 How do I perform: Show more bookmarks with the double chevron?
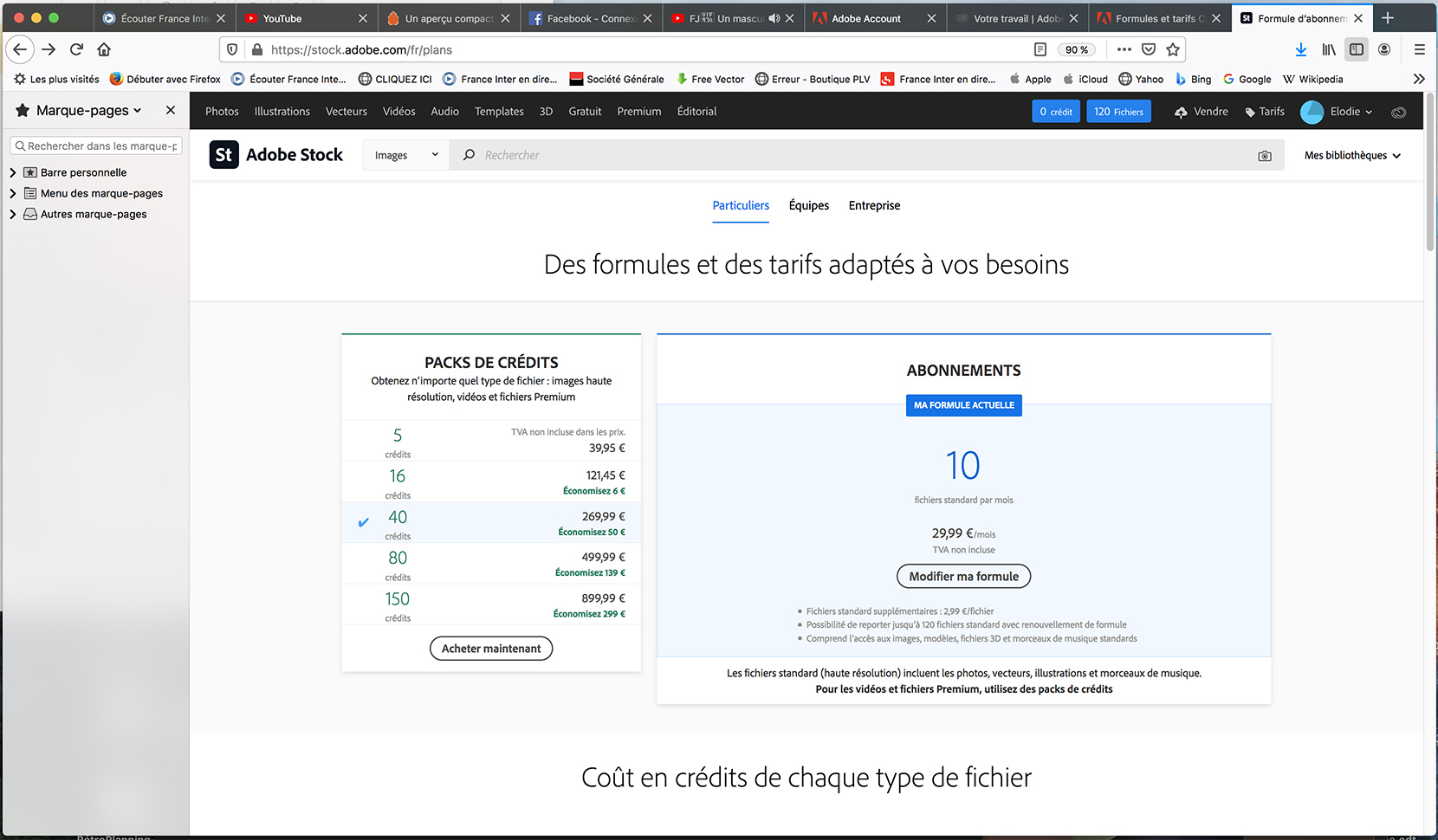tap(1419, 79)
